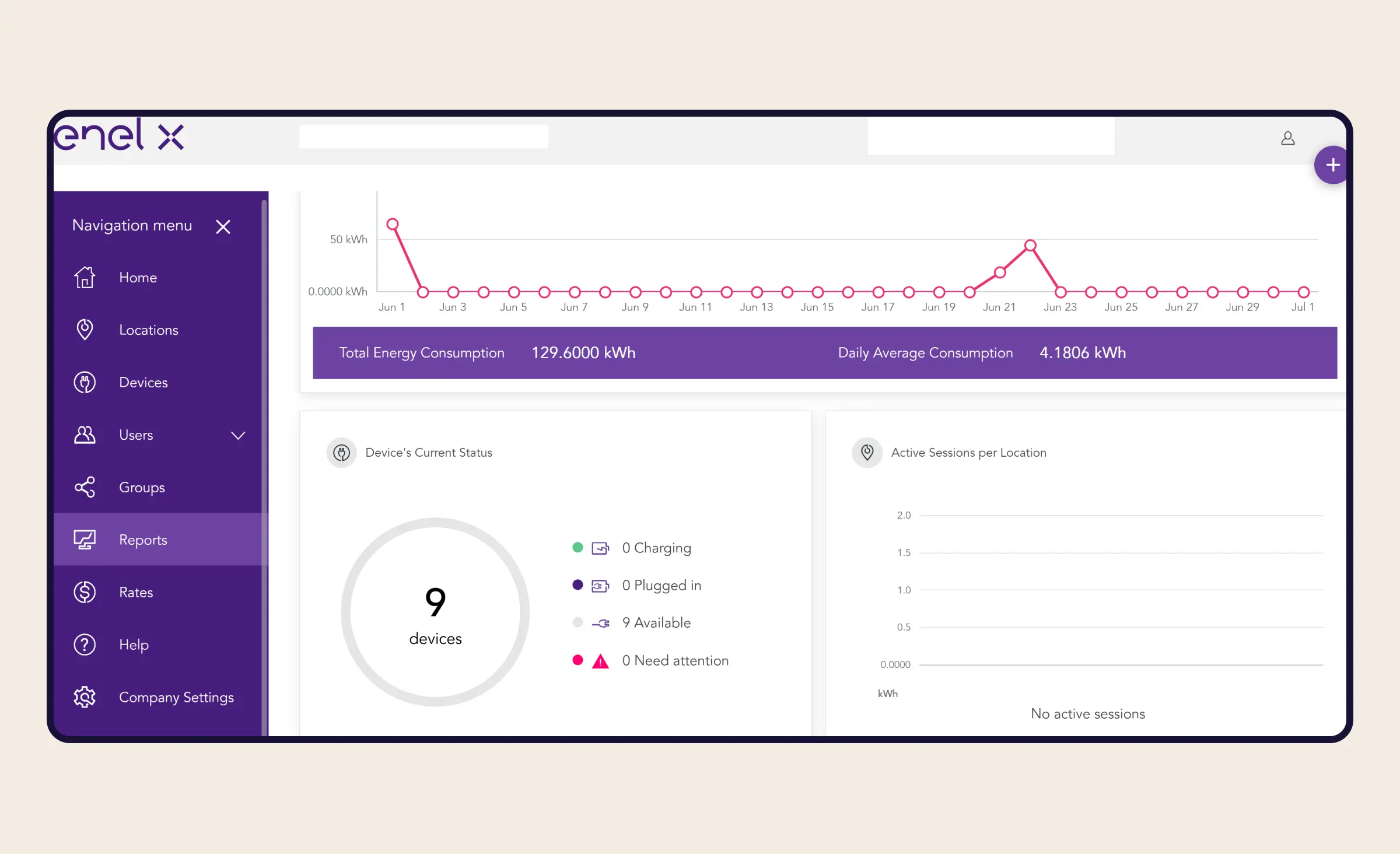Click the Groups network icon
Screen dimensions: 1400x854
coord(83,487)
